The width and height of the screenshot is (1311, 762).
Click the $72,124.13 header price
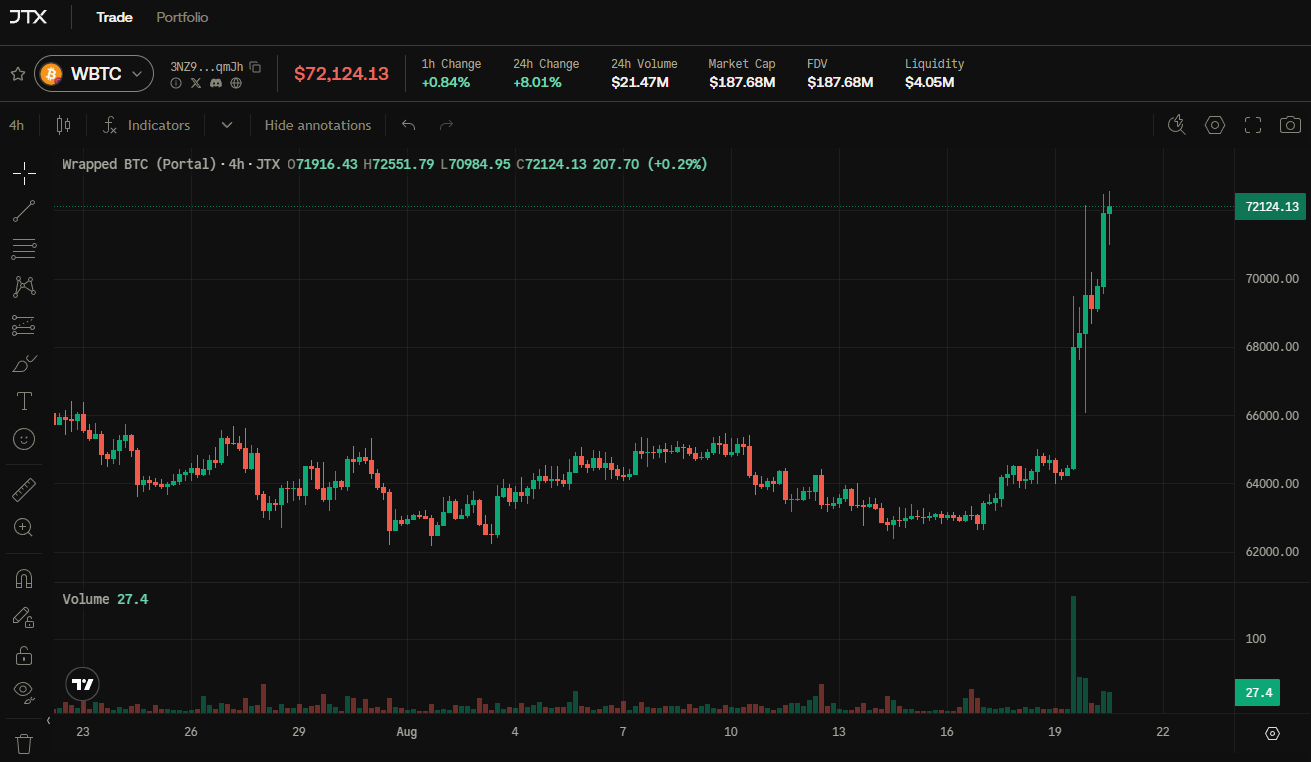point(341,74)
